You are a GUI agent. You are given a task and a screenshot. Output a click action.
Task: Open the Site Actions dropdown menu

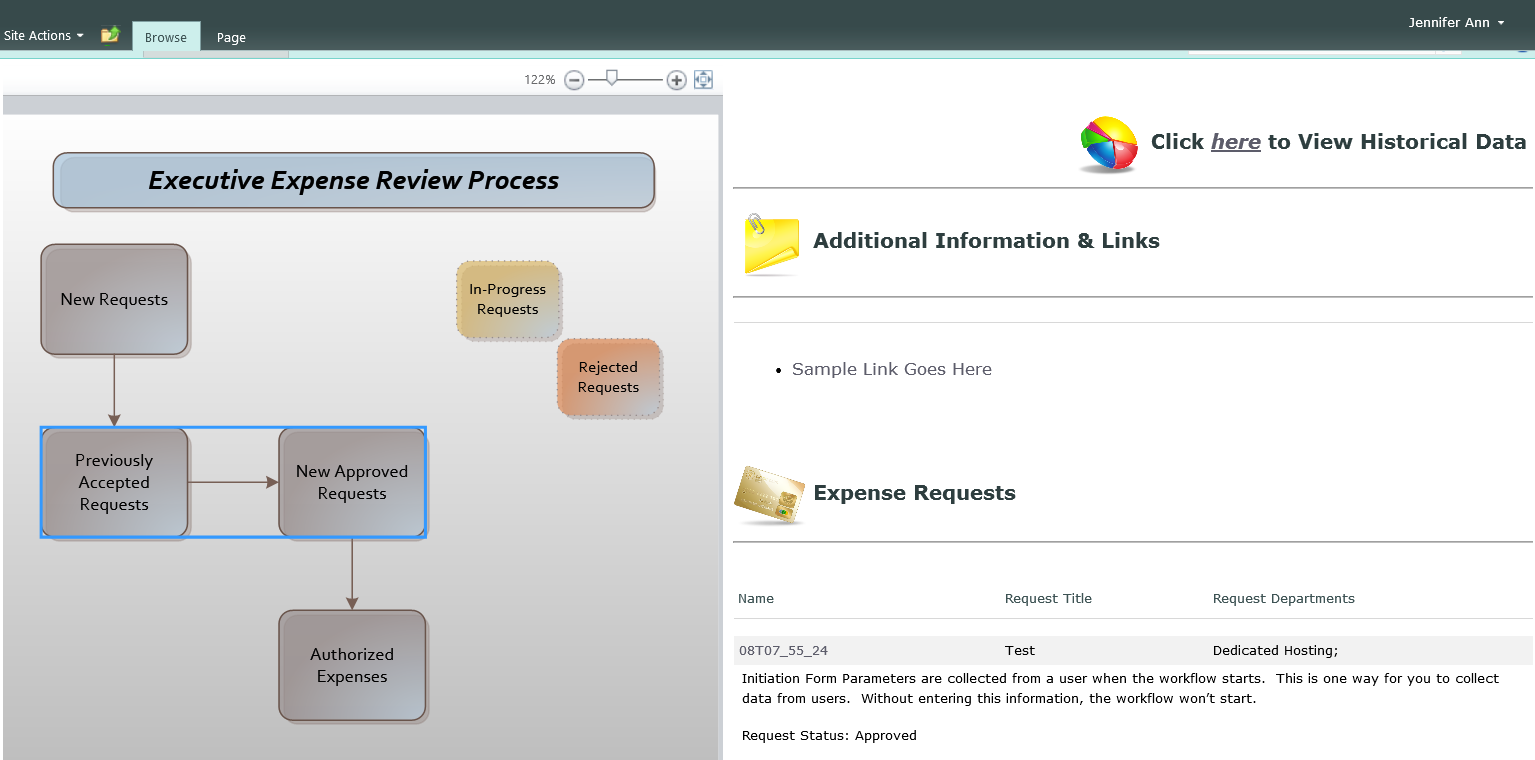43,35
